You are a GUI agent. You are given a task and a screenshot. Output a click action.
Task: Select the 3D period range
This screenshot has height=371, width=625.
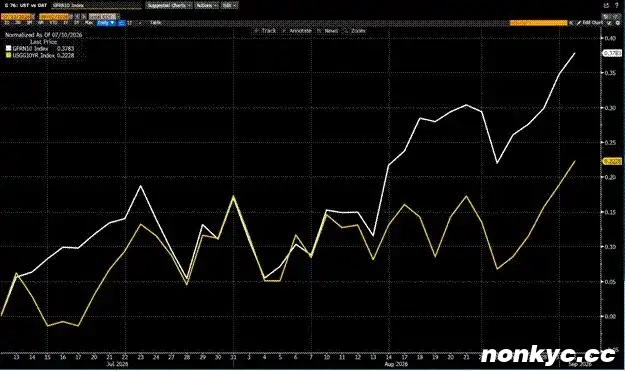pos(18,23)
